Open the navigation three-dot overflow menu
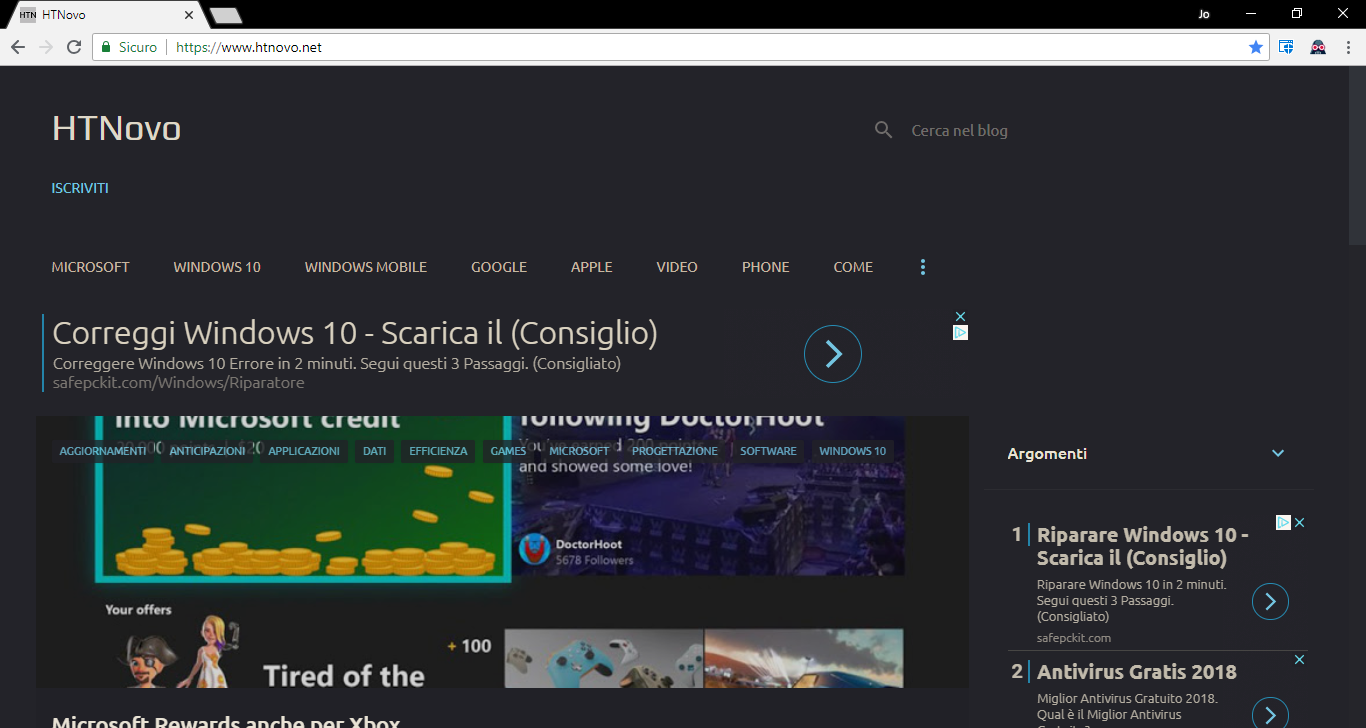This screenshot has height=728, width=1366. coord(923,267)
